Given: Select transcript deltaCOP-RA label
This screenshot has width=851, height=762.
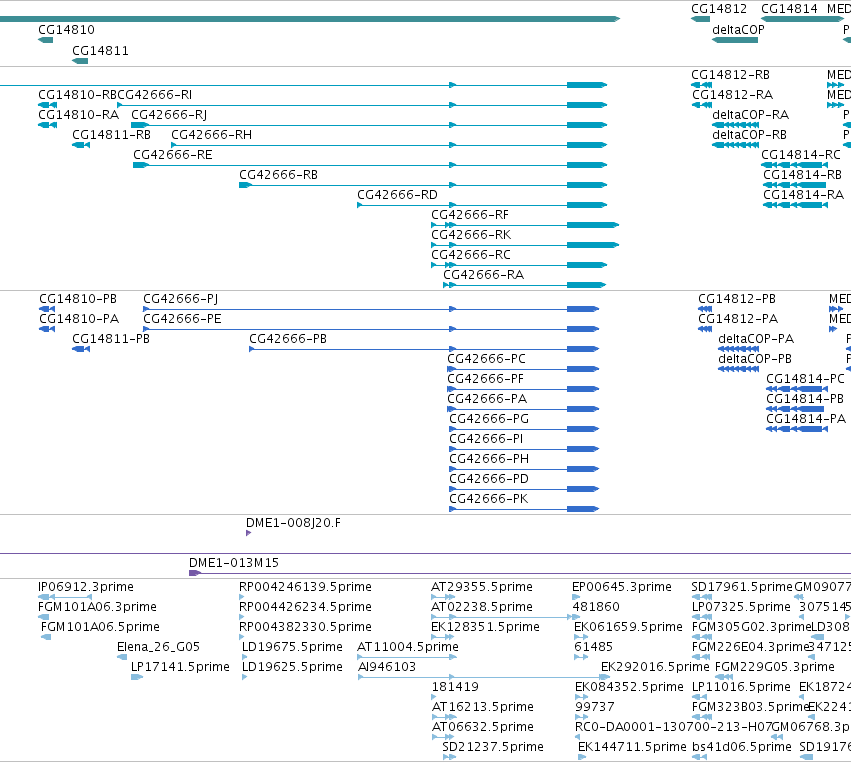Looking at the screenshot, I should point(751,115).
